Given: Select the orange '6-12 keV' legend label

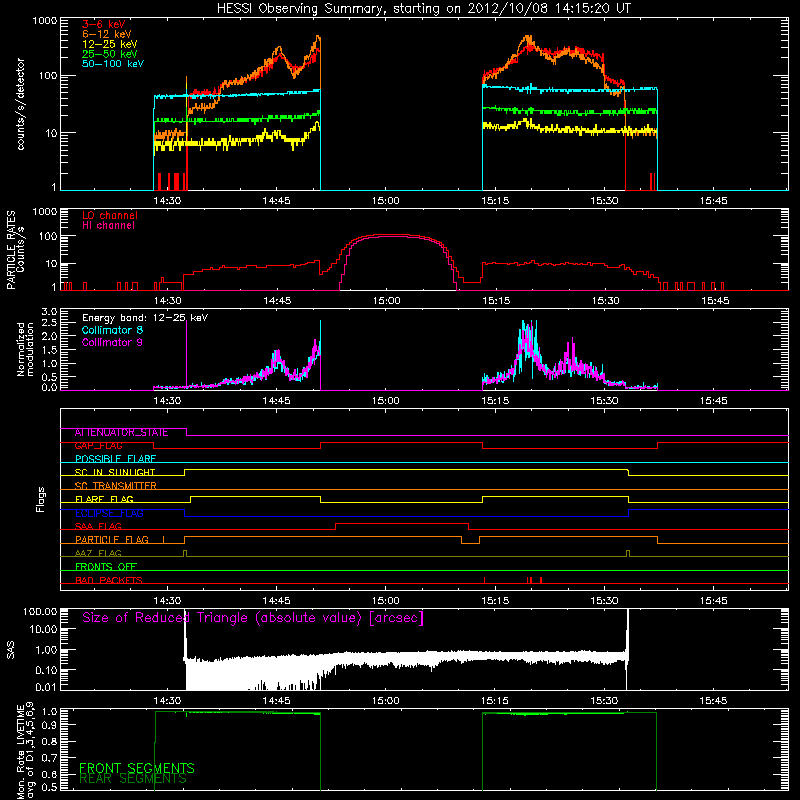Looking at the screenshot, I should coord(107,34).
